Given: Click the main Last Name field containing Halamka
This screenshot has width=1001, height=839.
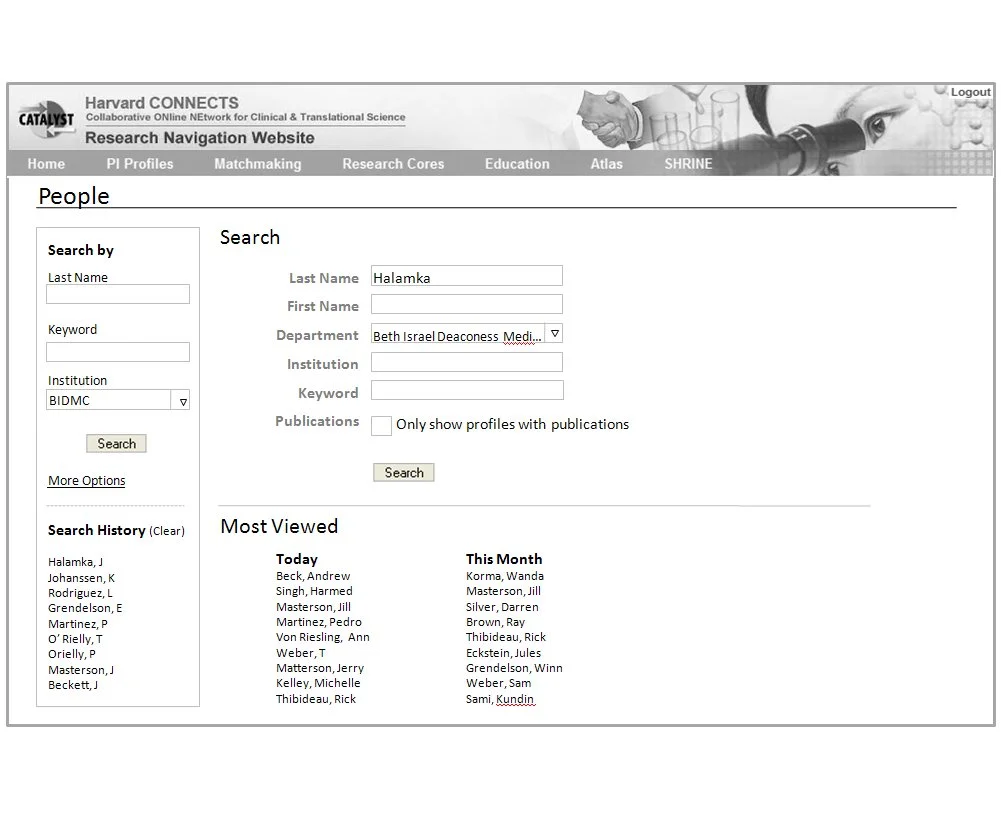Looking at the screenshot, I should (x=467, y=276).
